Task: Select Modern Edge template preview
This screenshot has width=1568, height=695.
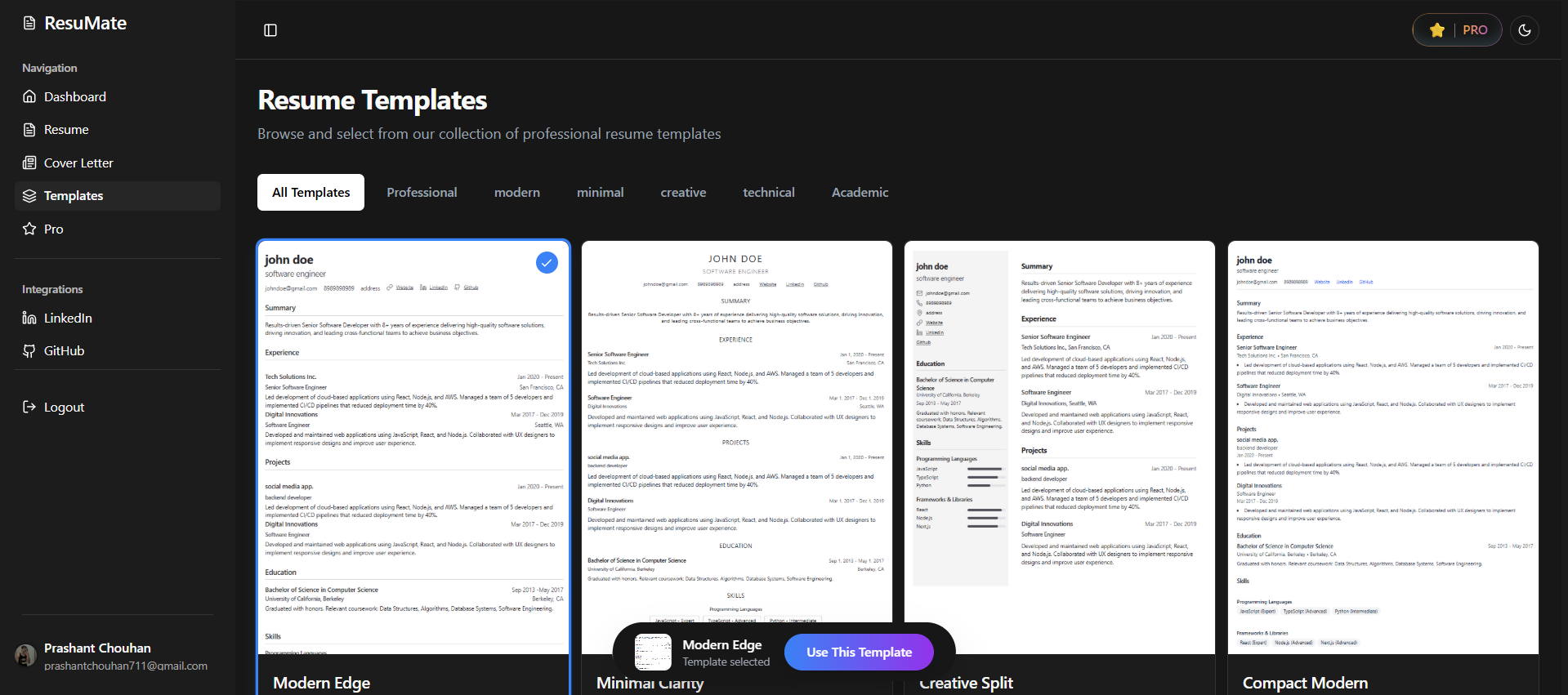Action: coord(413,448)
